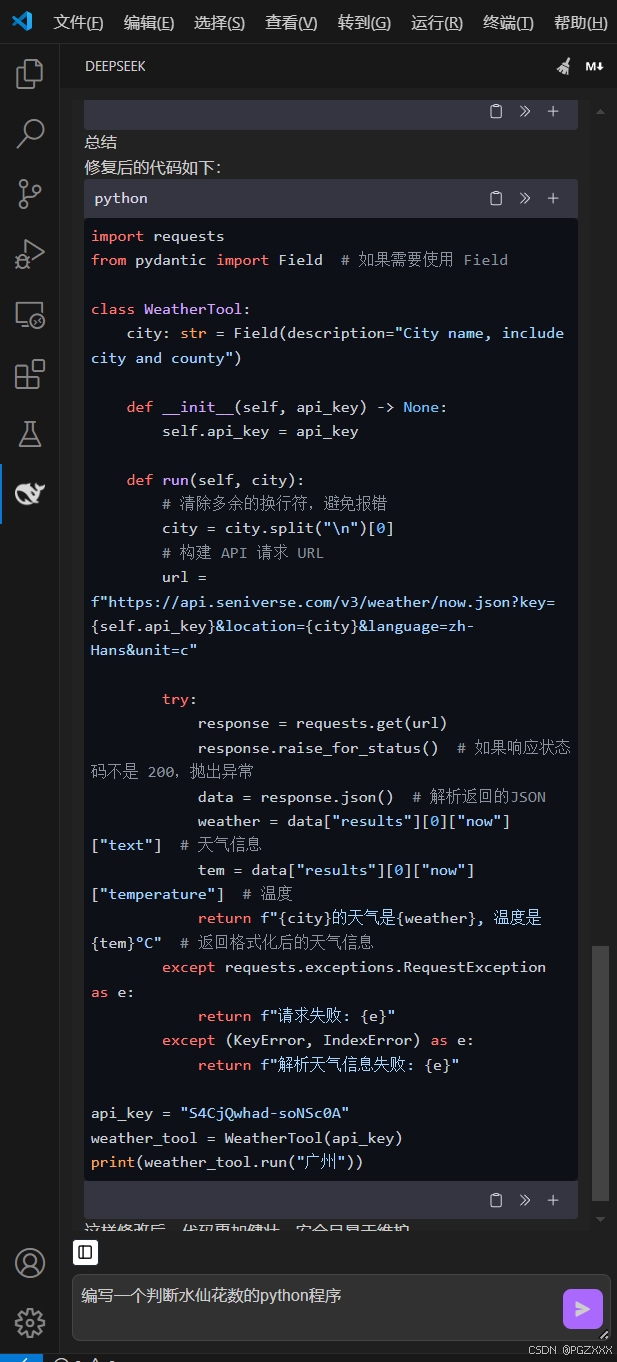Click the M↓ markdown icon
The width and height of the screenshot is (617, 1362).
pyautogui.click(x=595, y=66)
